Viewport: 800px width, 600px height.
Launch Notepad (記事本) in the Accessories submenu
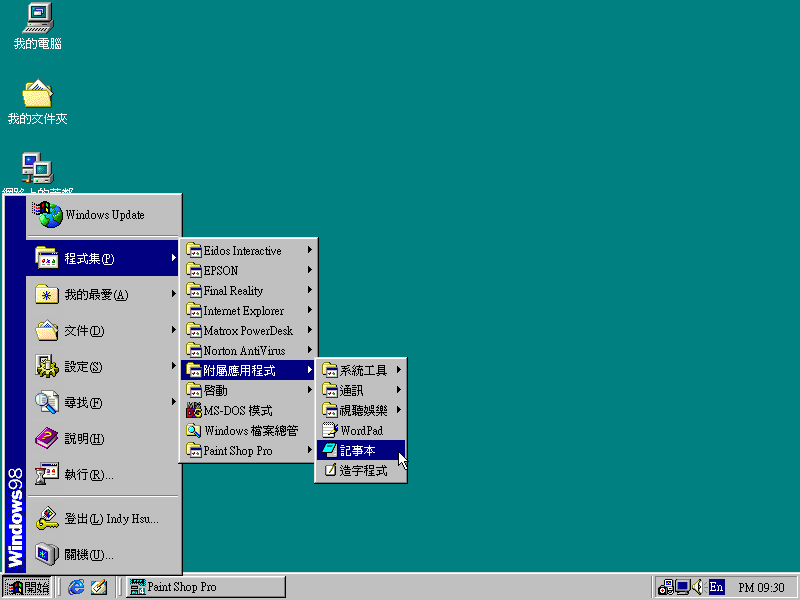click(360, 451)
